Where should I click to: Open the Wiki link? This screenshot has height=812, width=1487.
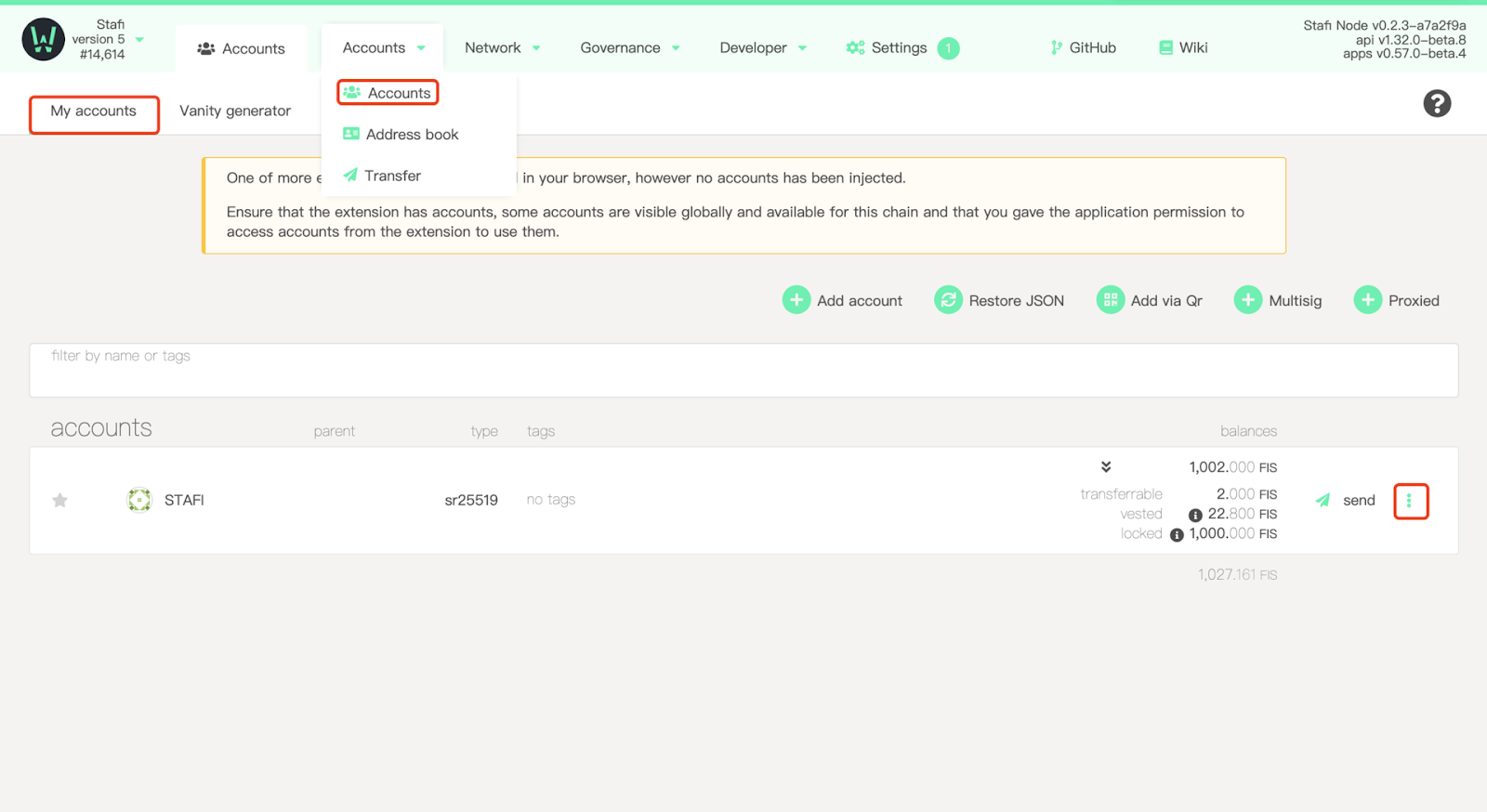[x=1183, y=47]
